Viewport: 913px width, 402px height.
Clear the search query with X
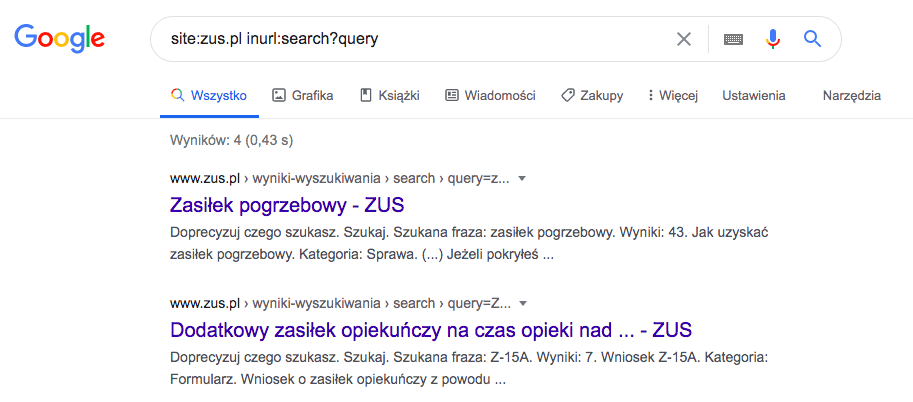click(684, 40)
